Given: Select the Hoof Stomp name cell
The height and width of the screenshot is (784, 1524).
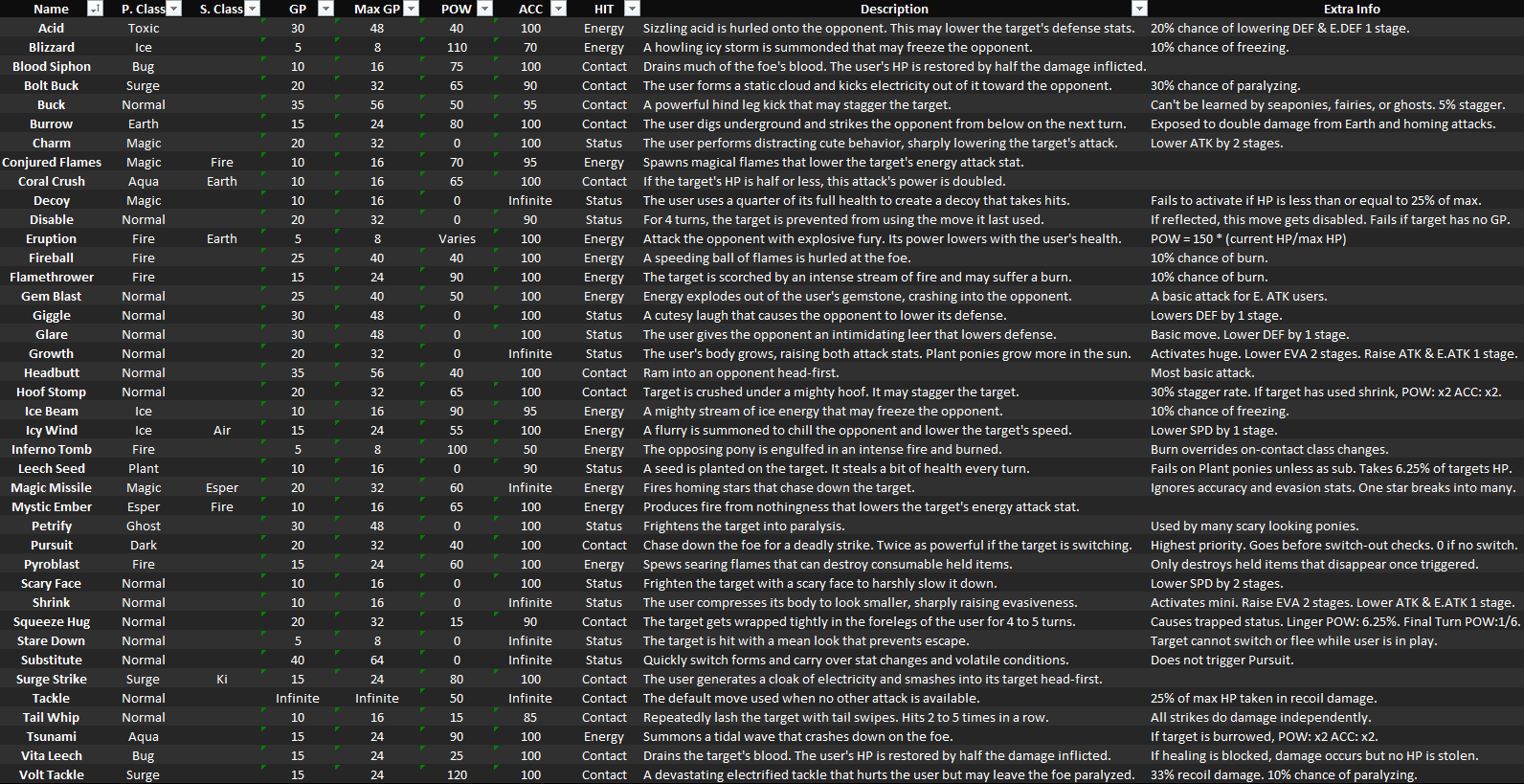Looking at the screenshot, I should tap(52, 392).
